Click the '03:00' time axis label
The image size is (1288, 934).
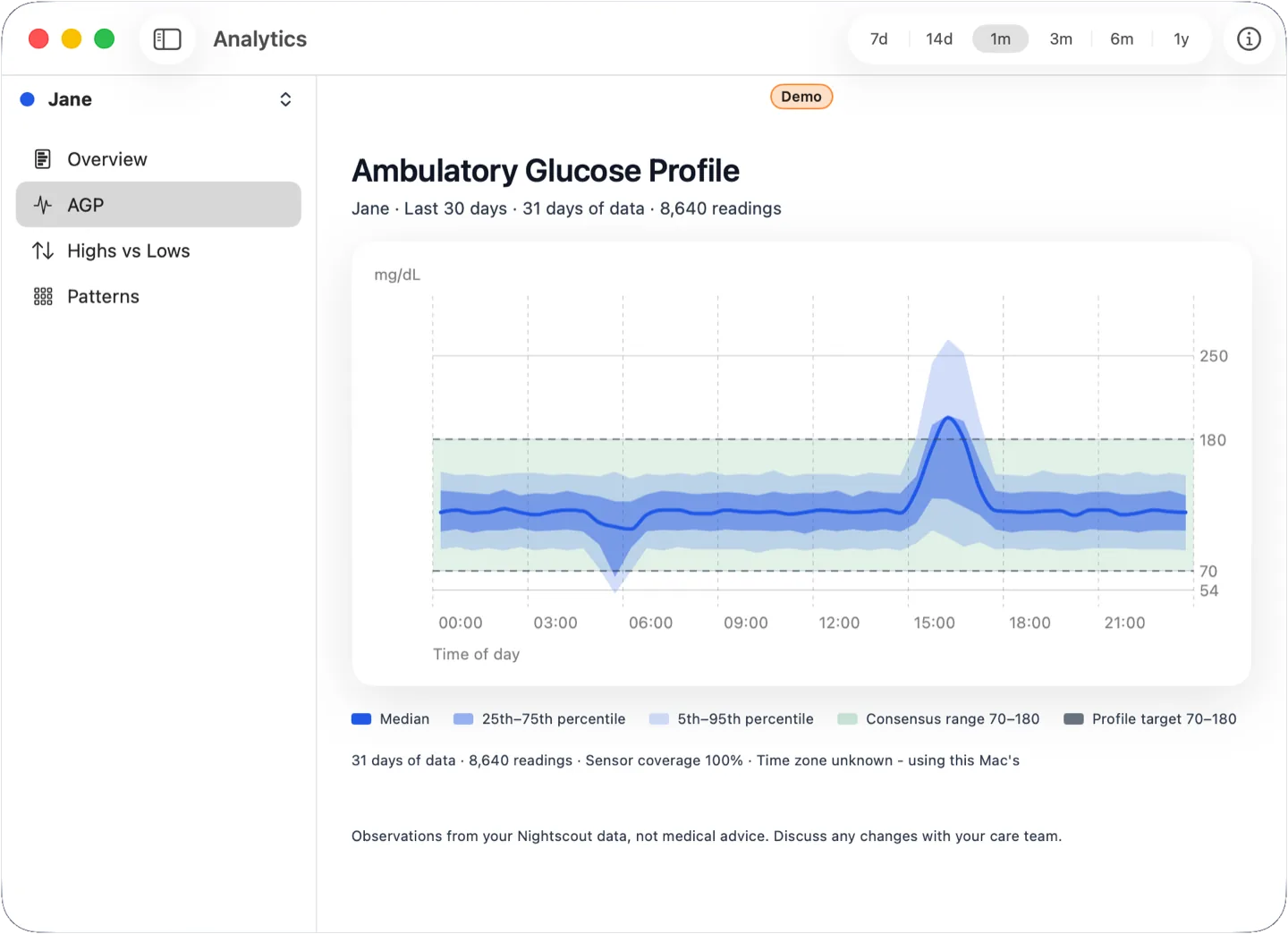pyautogui.click(x=555, y=623)
